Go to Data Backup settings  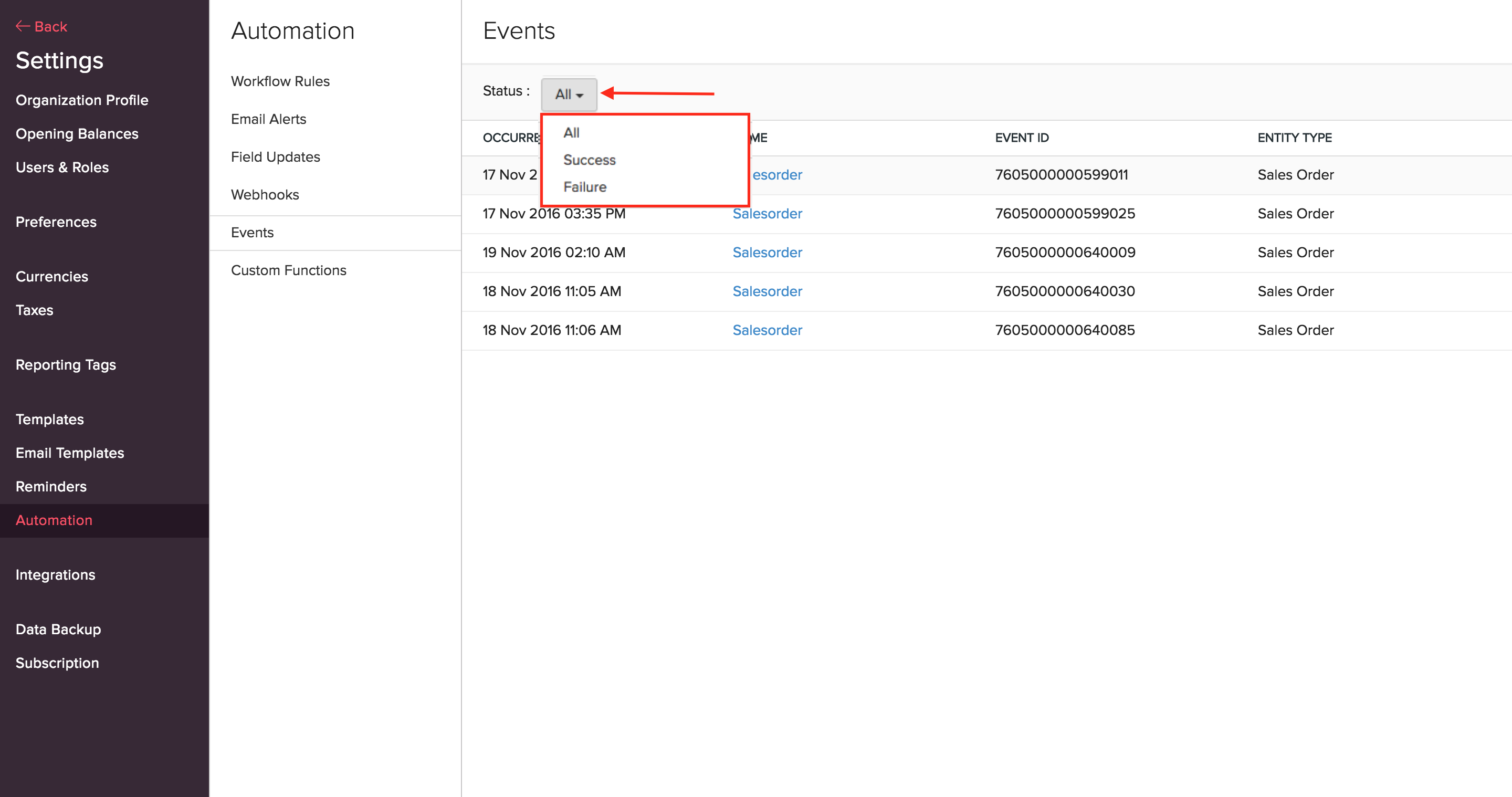point(58,629)
